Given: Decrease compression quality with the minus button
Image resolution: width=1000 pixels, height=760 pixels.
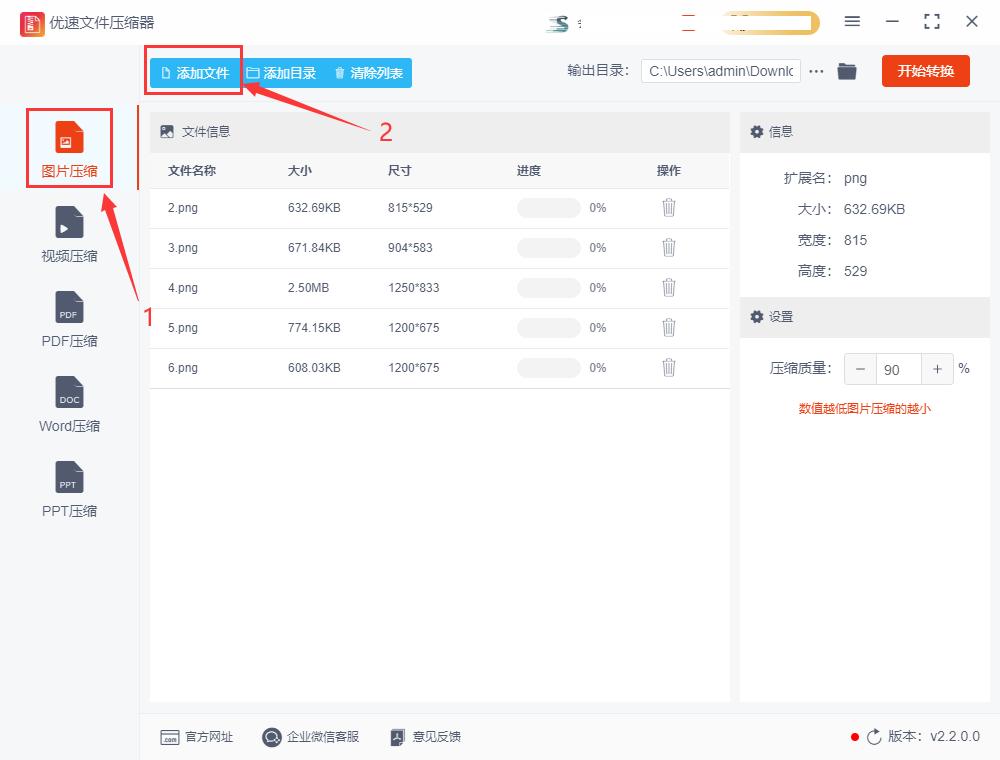Looking at the screenshot, I should coord(860,369).
